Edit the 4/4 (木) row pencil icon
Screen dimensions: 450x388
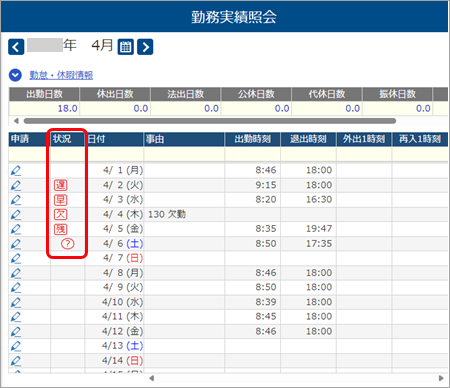[x=16, y=214]
